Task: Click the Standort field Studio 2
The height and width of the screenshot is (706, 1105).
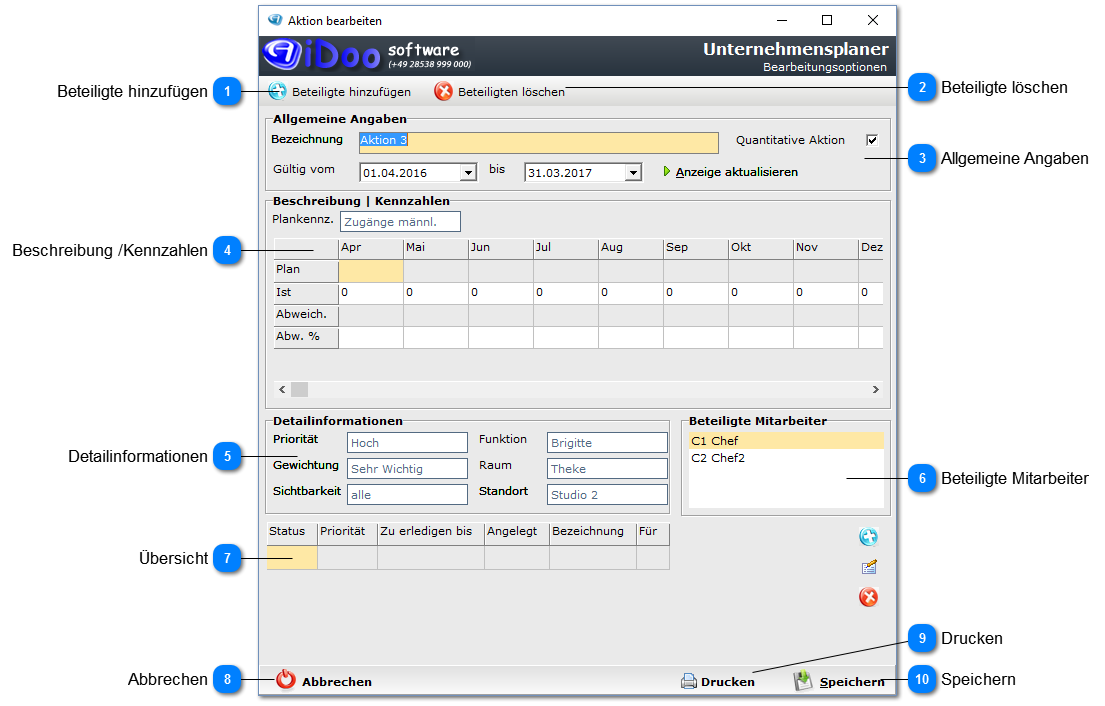Action: [x=607, y=495]
